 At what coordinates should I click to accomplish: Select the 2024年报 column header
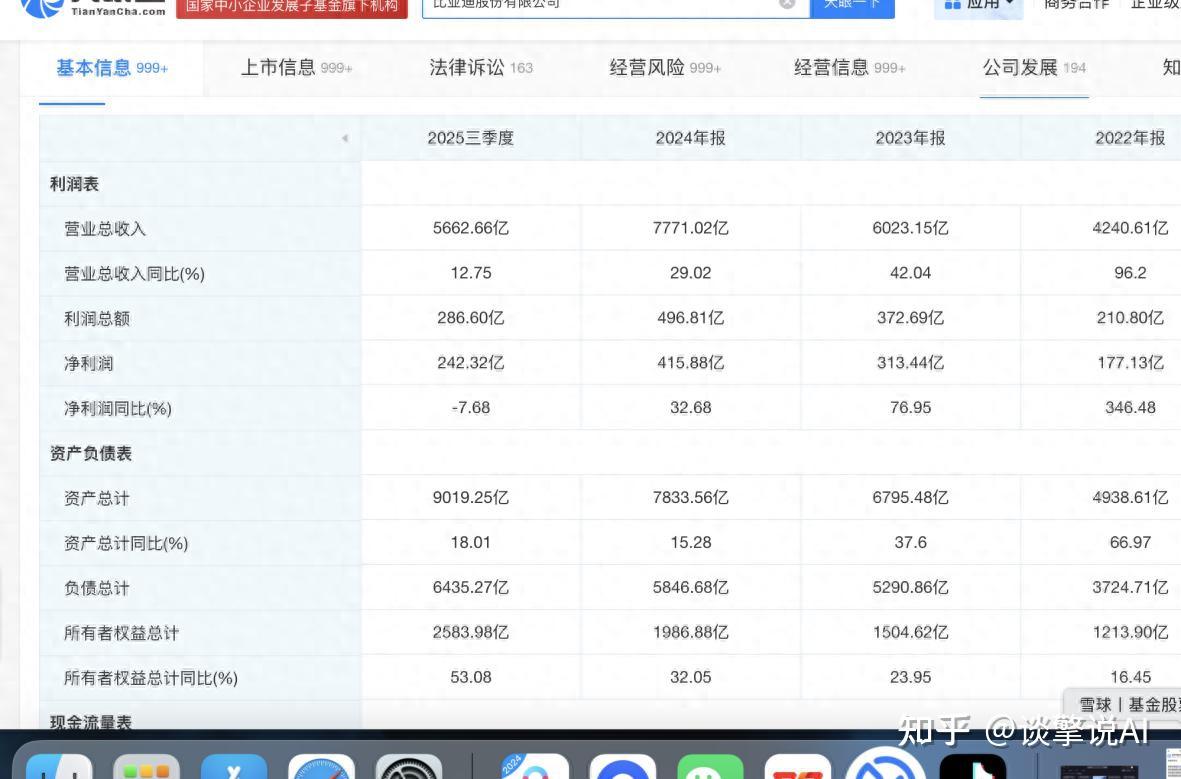coord(691,138)
